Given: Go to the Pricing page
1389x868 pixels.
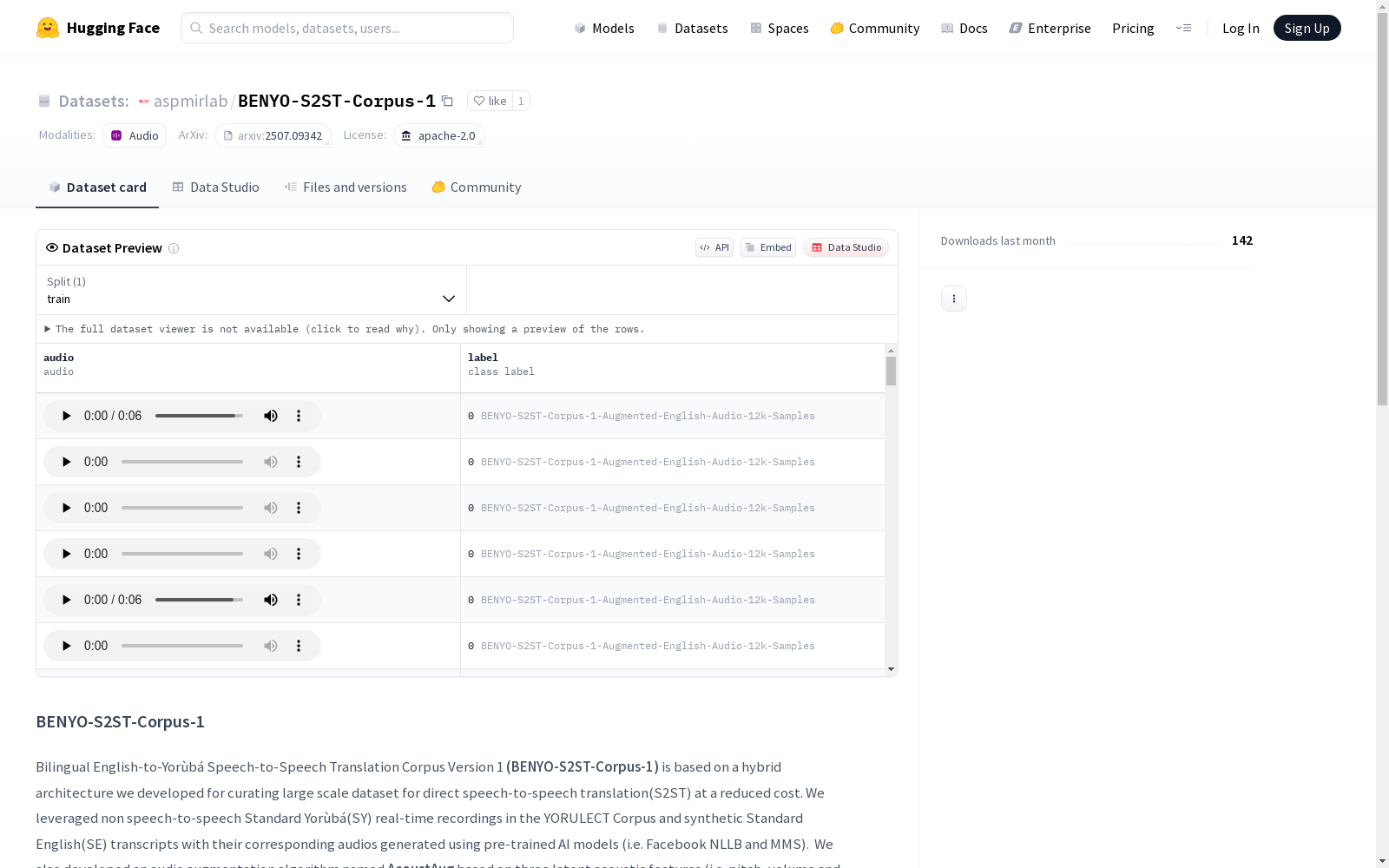Looking at the screenshot, I should click(x=1133, y=28).
